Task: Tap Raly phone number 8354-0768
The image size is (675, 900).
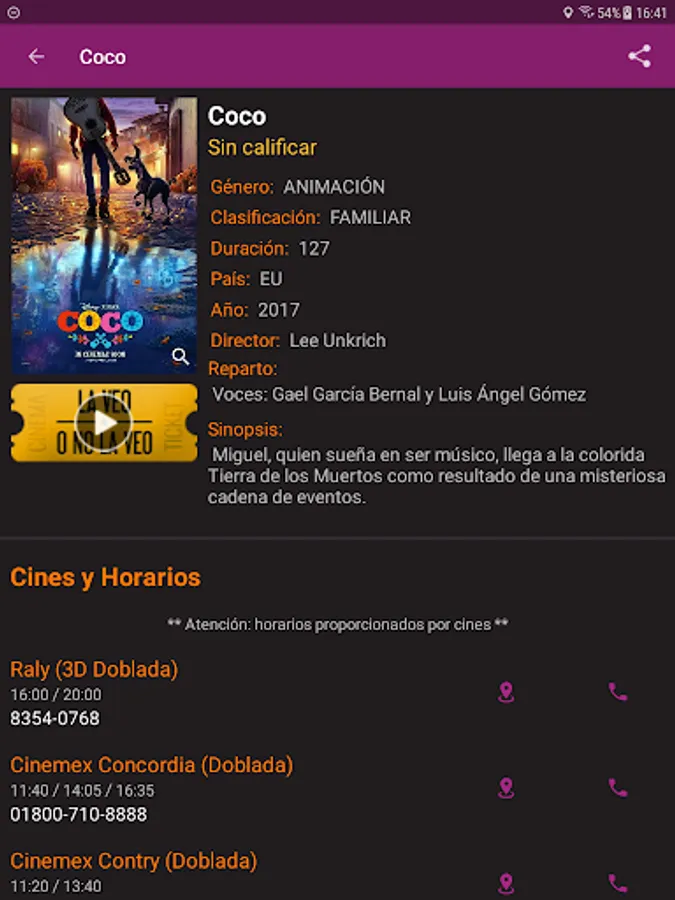Action: tap(55, 718)
